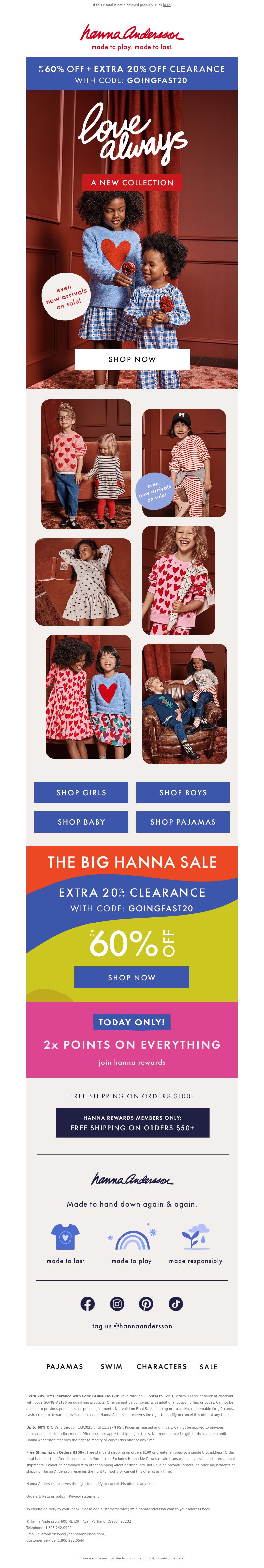Click the made responsibly plant icon
The image size is (264, 1568).
(x=196, y=1236)
